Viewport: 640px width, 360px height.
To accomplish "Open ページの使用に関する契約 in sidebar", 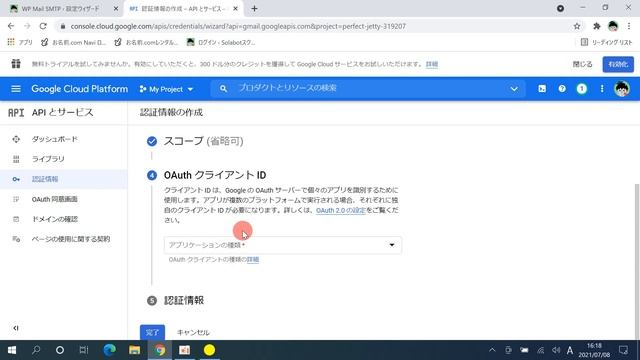I will click(71, 239).
